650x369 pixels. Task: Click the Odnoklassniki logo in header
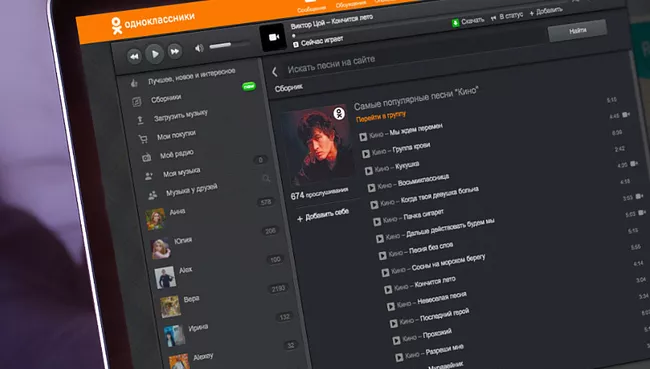tap(152, 22)
